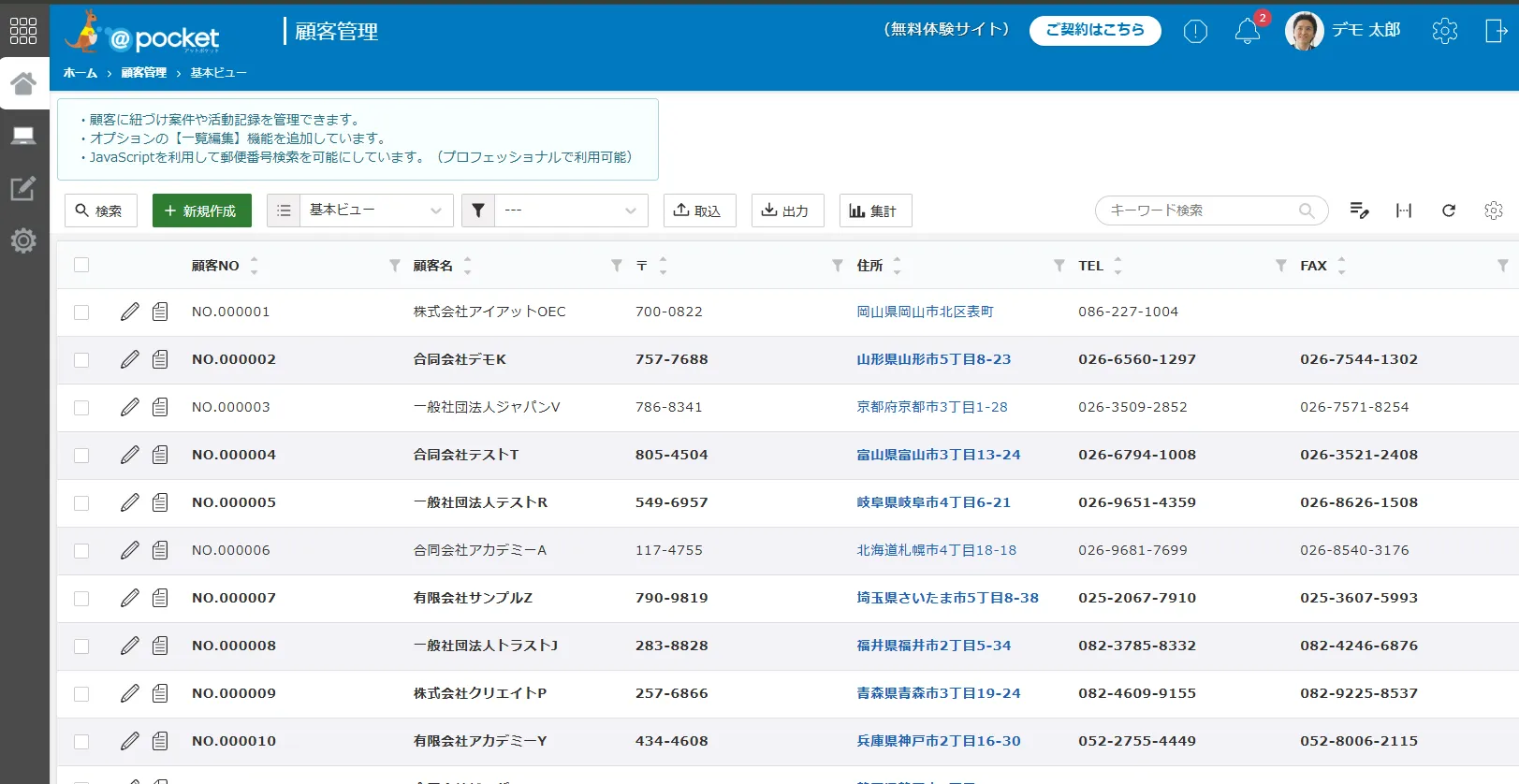Viewport: 1519px width, 784px height.
Task: Open address link 京都府京都市3丁目1-28
Action: [x=932, y=407]
